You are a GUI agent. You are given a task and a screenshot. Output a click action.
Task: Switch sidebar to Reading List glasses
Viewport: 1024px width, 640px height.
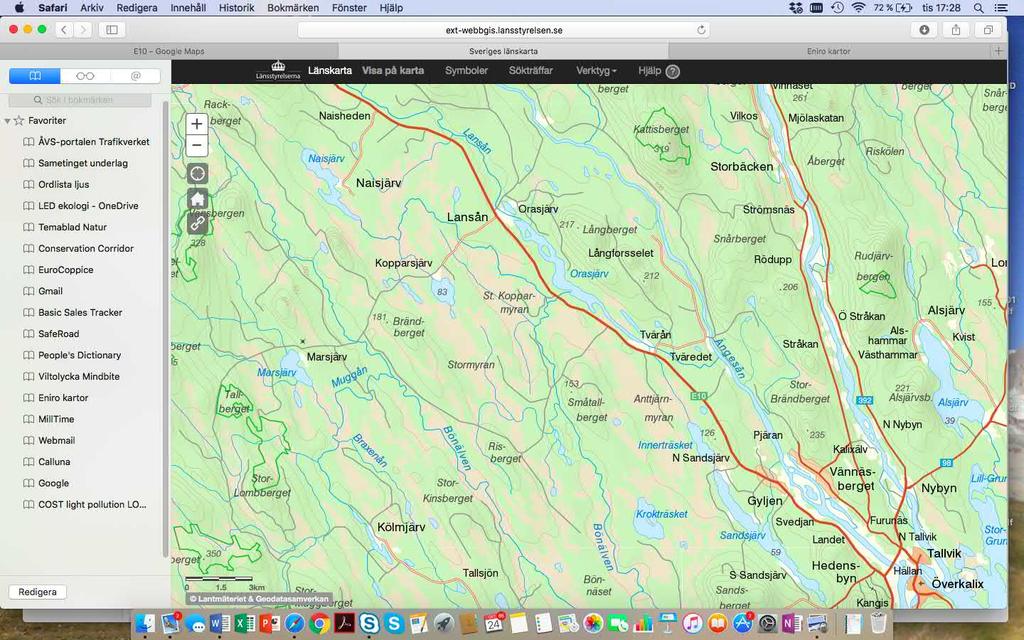coord(85,76)
